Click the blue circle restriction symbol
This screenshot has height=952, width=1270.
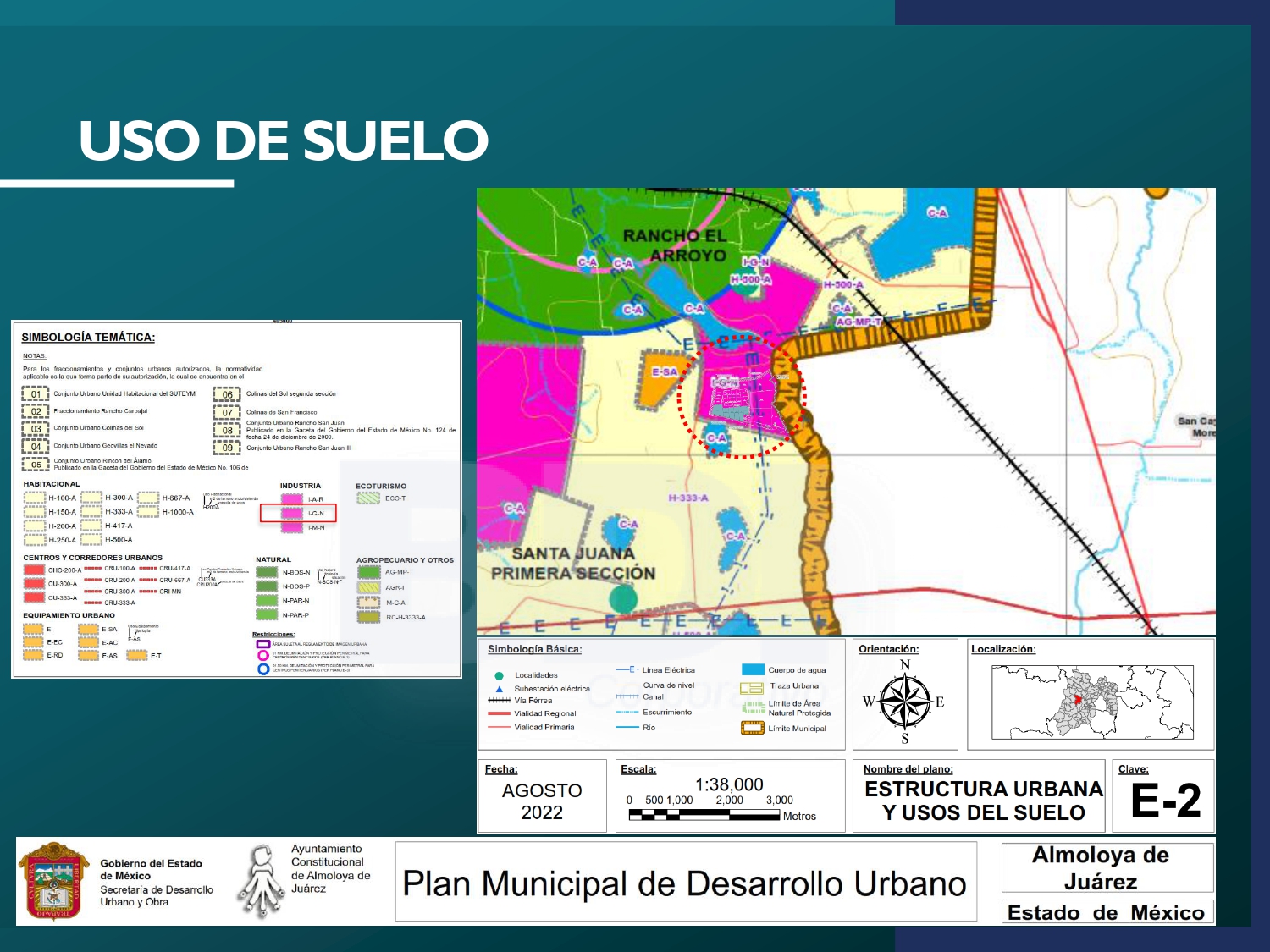[x=263, y=669]
